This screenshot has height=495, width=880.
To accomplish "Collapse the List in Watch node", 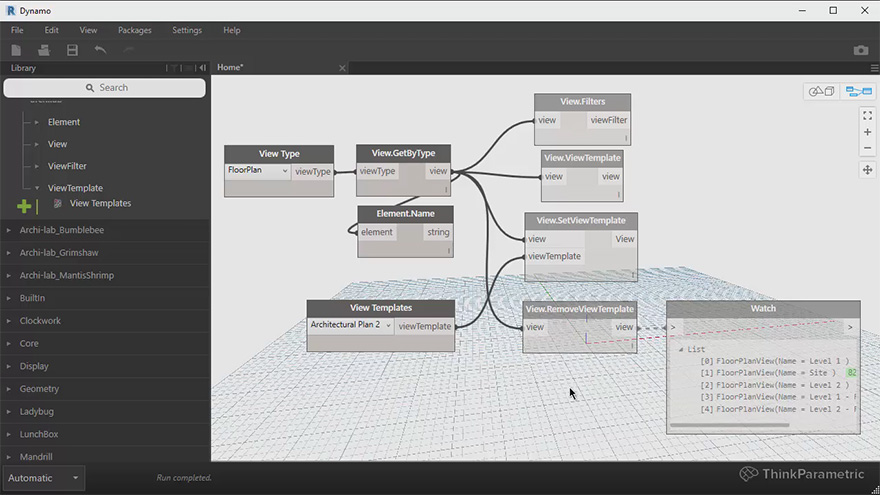I will 681,350.
